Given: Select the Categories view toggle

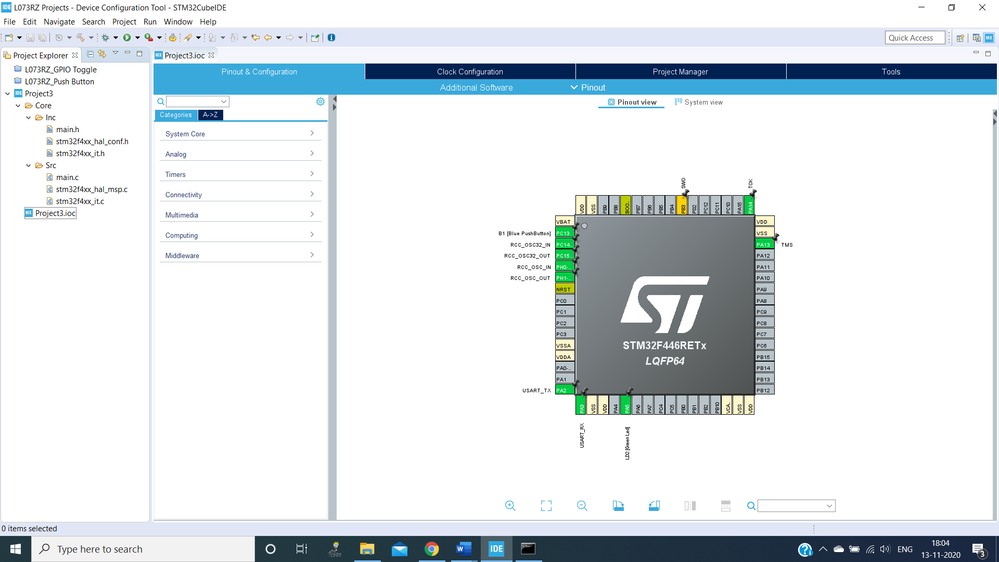Looking at the screenshot, I should 176,115.
